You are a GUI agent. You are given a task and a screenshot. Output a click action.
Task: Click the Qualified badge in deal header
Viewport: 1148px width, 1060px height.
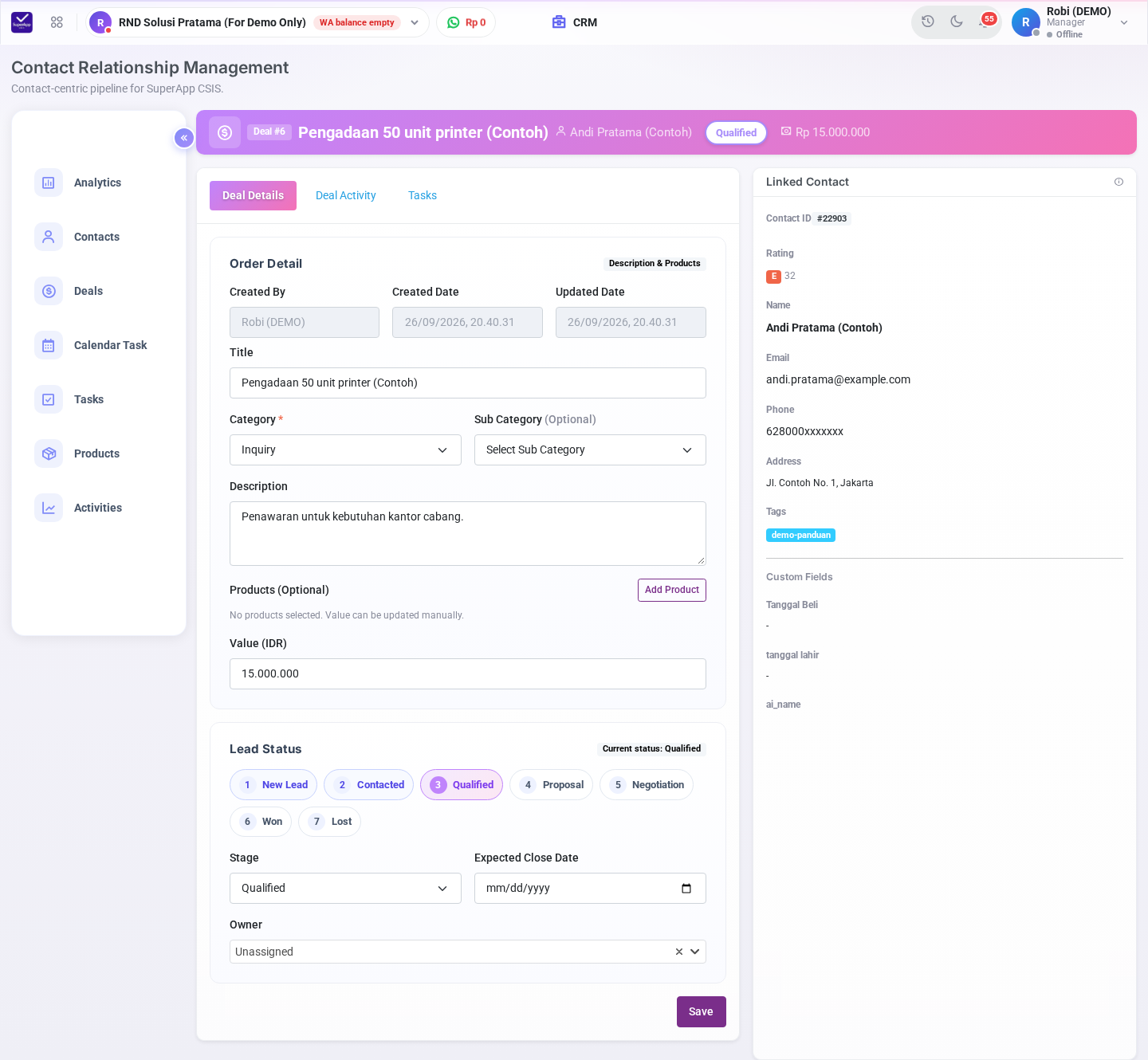click(736, 133)
